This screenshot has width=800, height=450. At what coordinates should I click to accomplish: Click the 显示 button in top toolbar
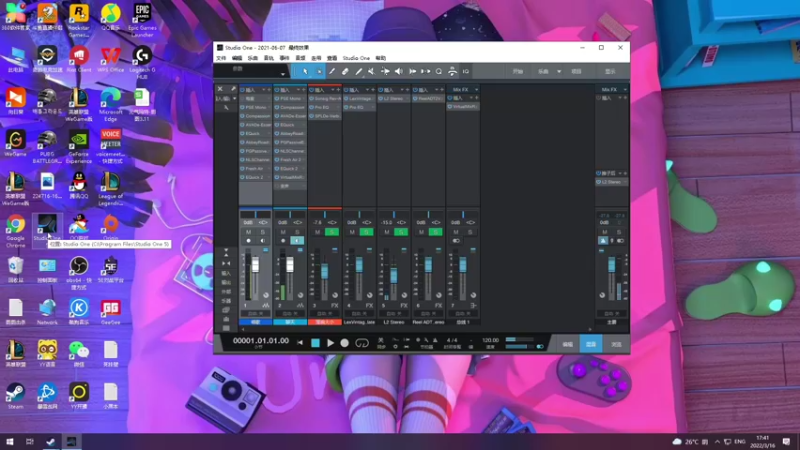610,72
